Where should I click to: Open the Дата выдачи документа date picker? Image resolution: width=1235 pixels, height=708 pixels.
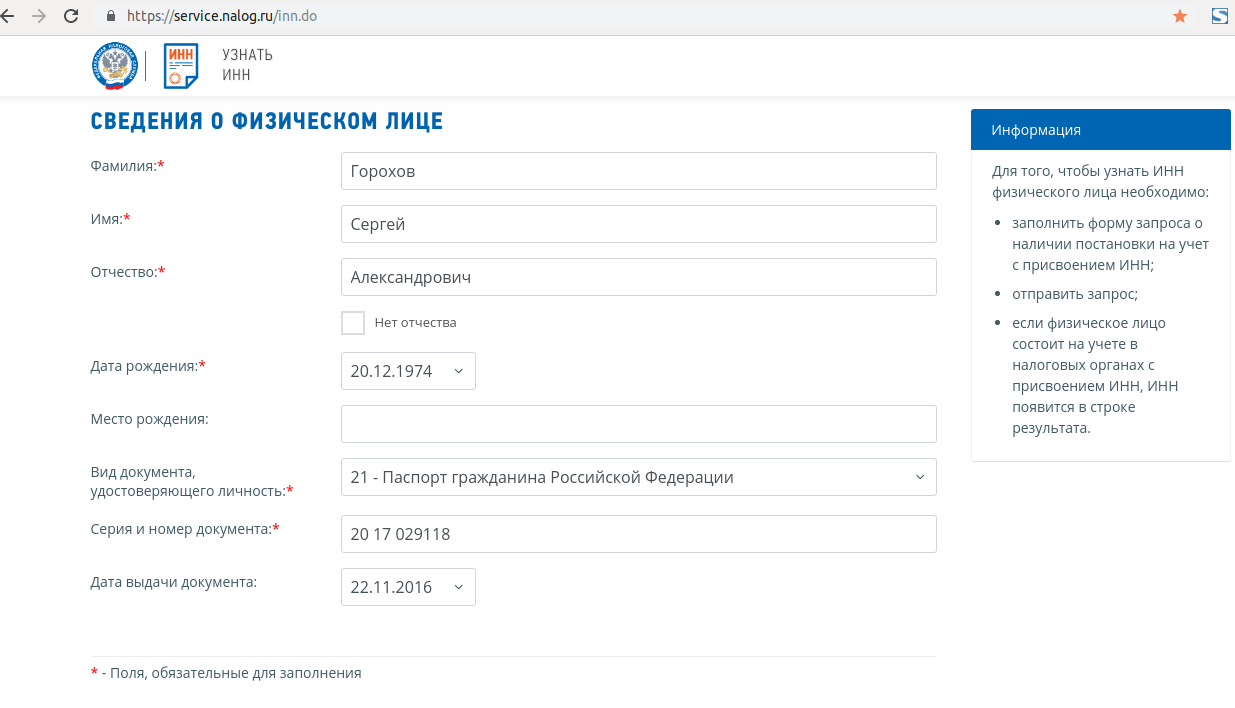408,587
